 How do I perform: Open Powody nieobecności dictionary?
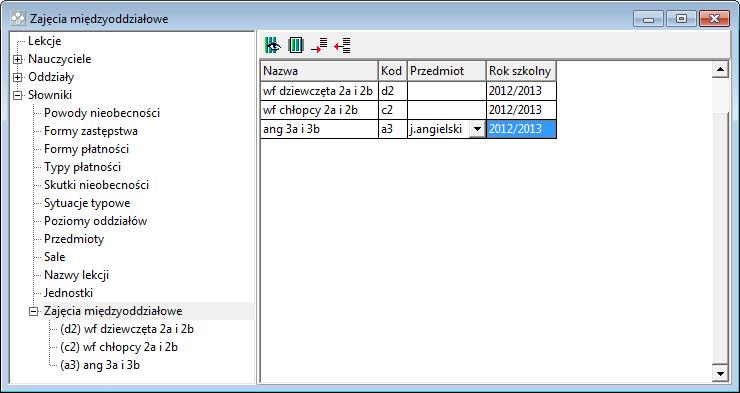coord(102,113)
